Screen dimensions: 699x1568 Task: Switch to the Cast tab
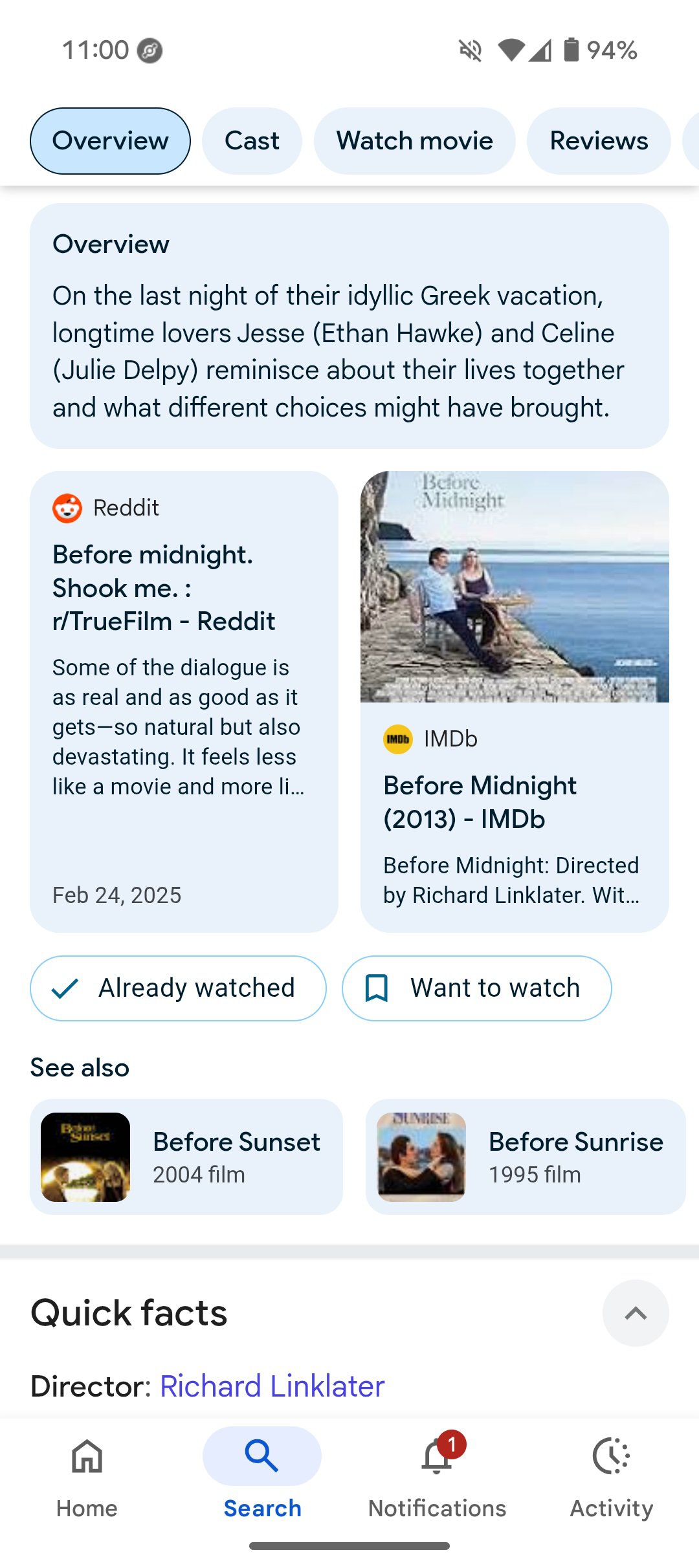tap(252, 141)
